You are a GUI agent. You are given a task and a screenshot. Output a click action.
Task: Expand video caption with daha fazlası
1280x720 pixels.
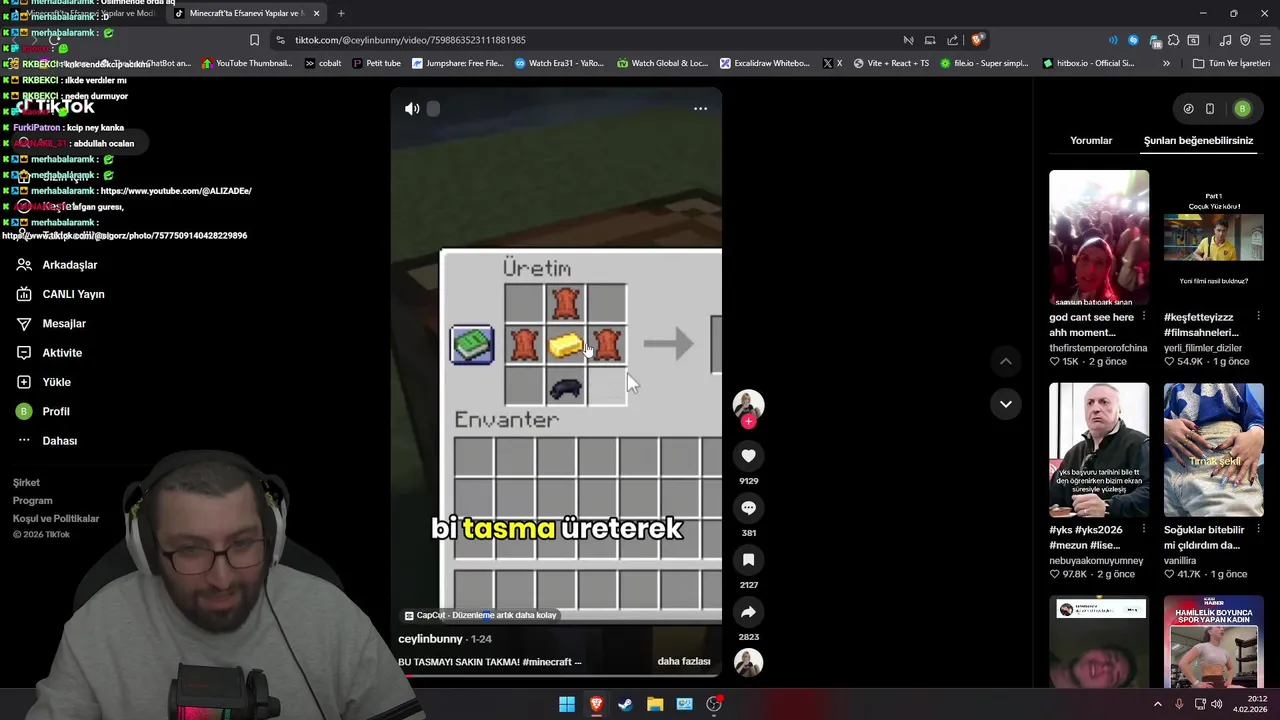[x=684, y=661]
